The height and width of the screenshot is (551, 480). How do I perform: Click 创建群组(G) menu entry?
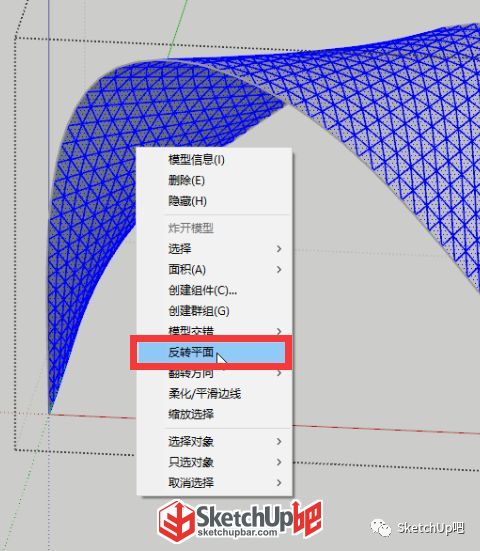coord(199,311)
